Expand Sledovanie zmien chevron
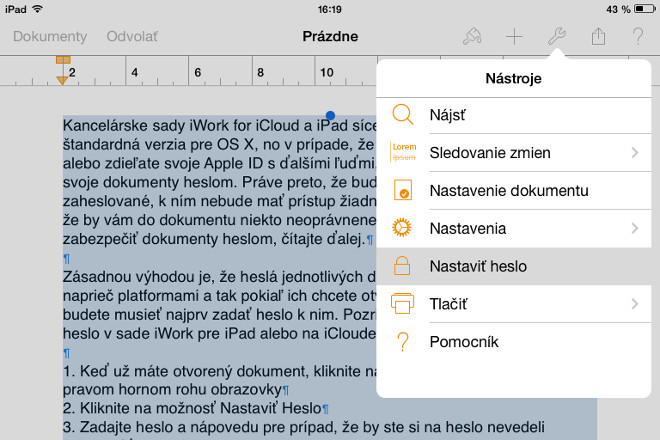This screenshot has width=660, height=440. point(635,152)
